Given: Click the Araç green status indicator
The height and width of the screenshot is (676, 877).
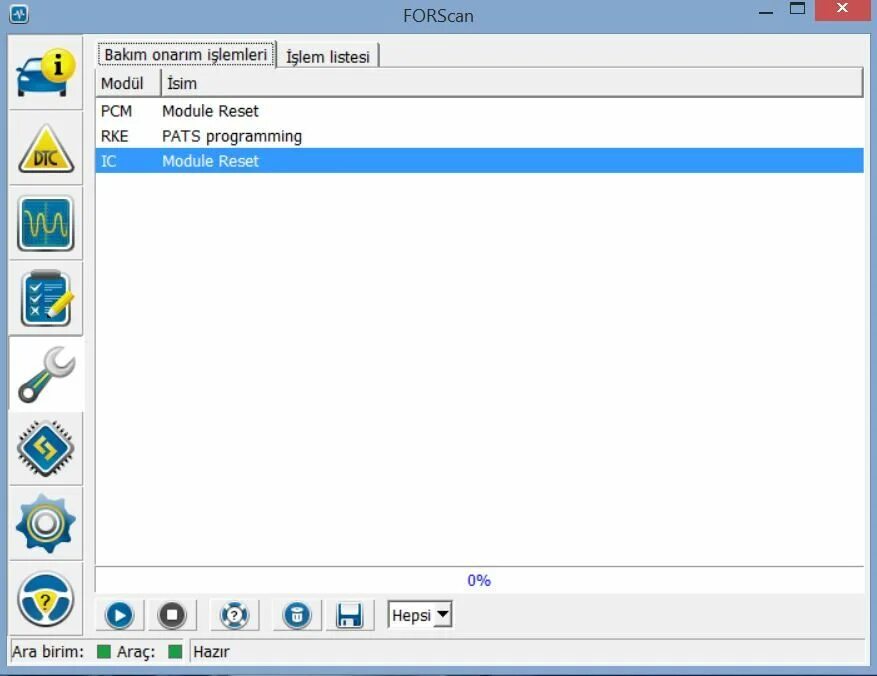Looking at the screenshot, I should pos(175,651).
